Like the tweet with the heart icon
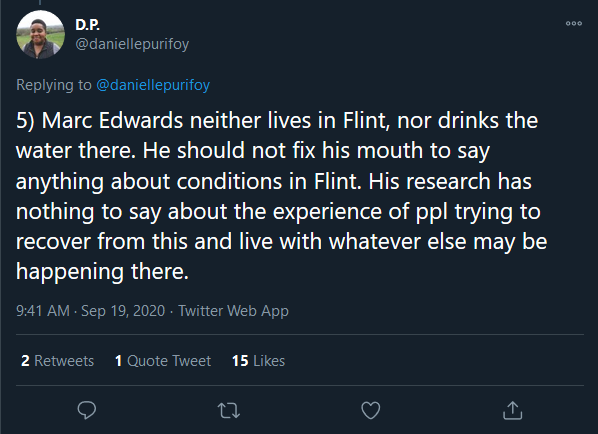This screenshot has width=598, height=434. click(371, 410)
